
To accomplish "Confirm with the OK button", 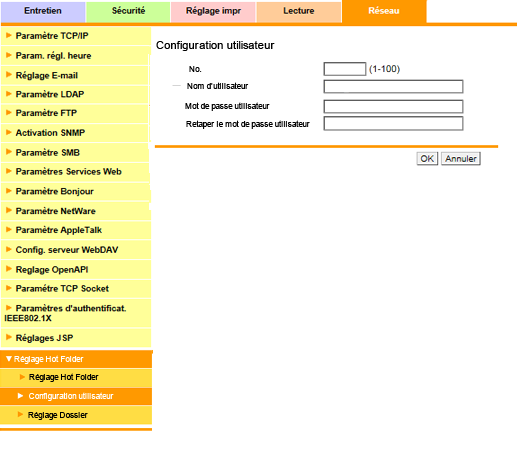I will click(427, 159).
